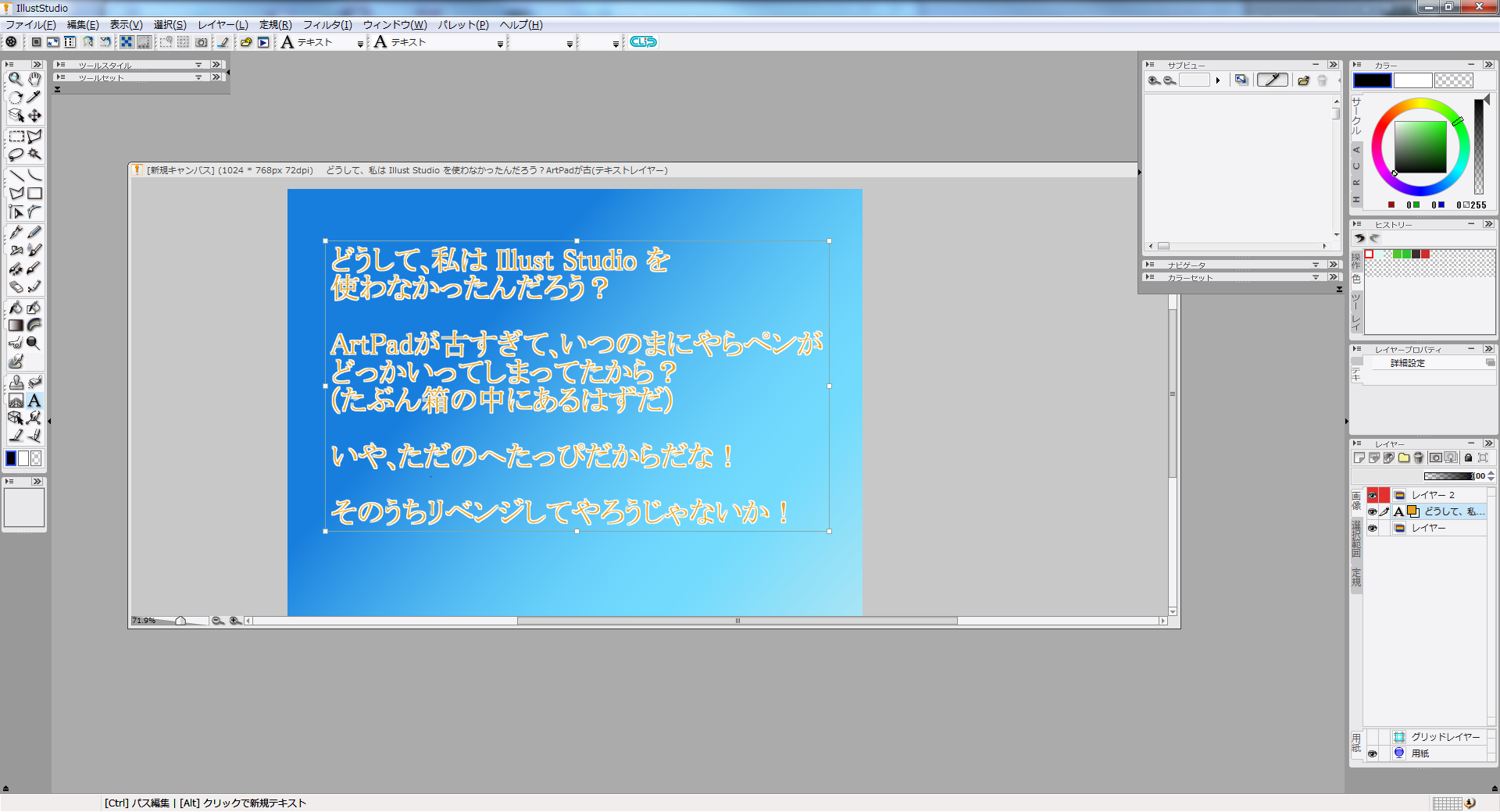Open the first テキスト font dropdown
This screenshot has height=812, width=1500.
(x=360, y=44)
